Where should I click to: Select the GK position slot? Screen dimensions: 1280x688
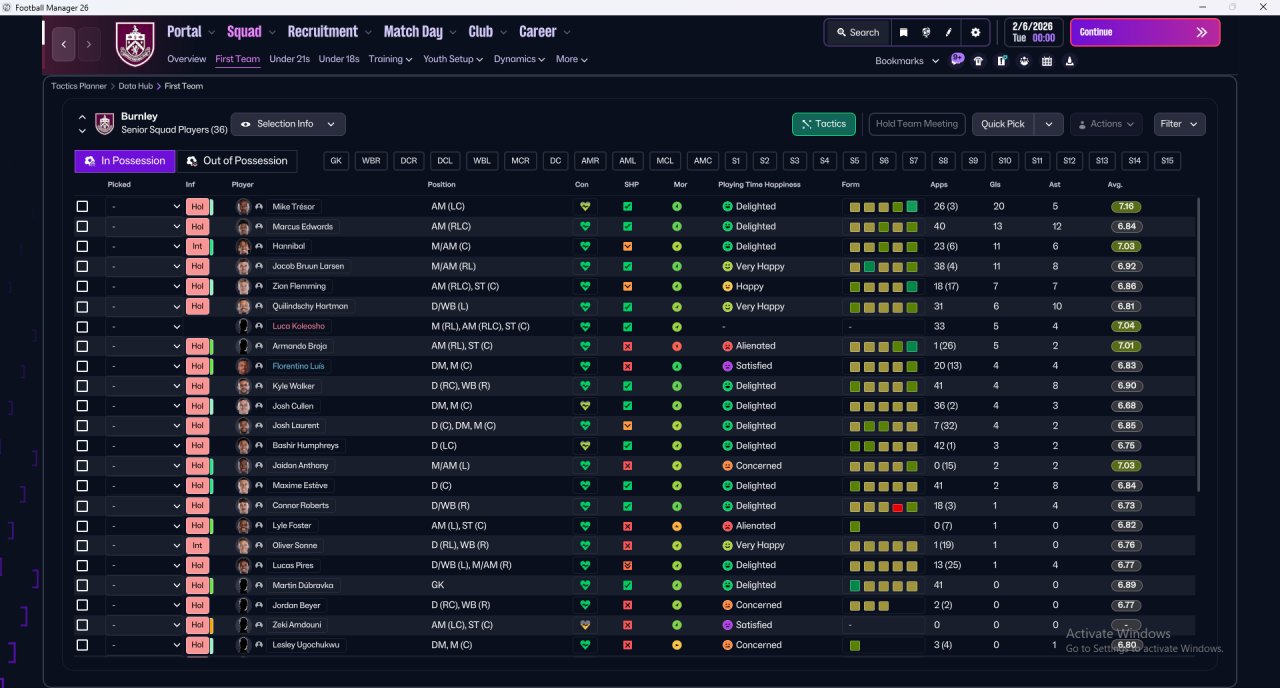(x=336, y=161)
